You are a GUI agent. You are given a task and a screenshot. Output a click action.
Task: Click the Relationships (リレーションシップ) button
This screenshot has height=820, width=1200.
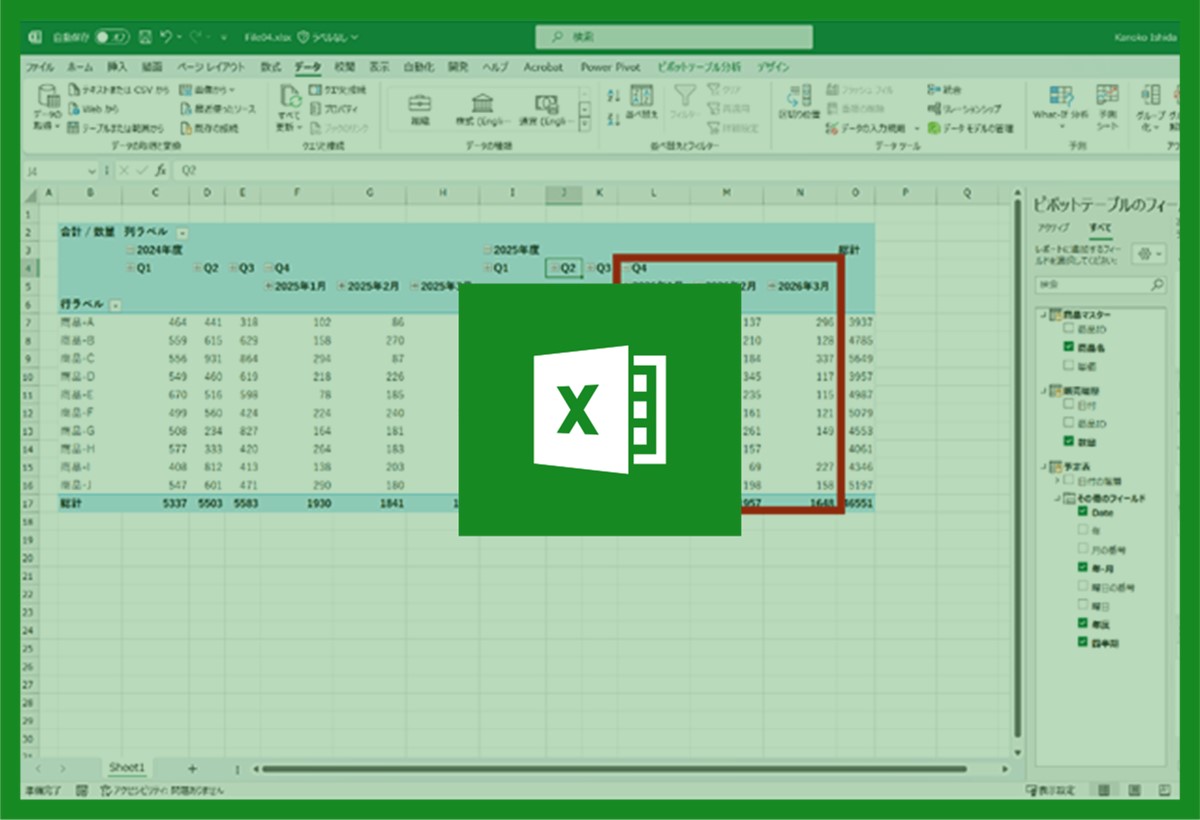[963, 109]
